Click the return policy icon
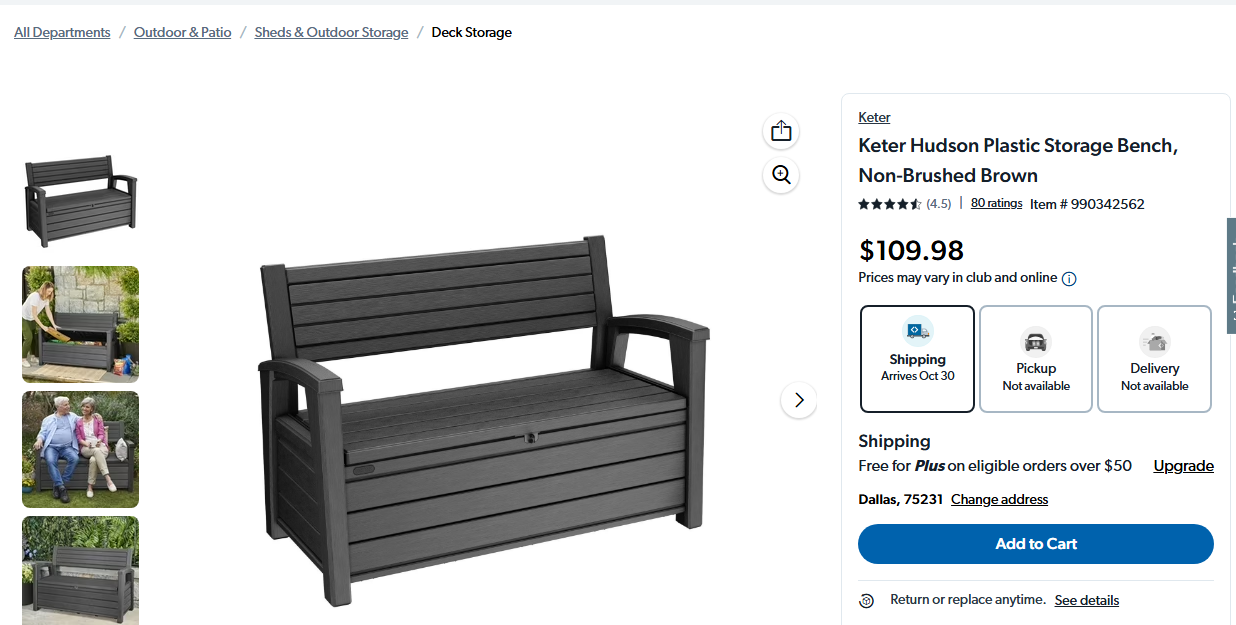1236x625 pixels. (x=867, y=601)
